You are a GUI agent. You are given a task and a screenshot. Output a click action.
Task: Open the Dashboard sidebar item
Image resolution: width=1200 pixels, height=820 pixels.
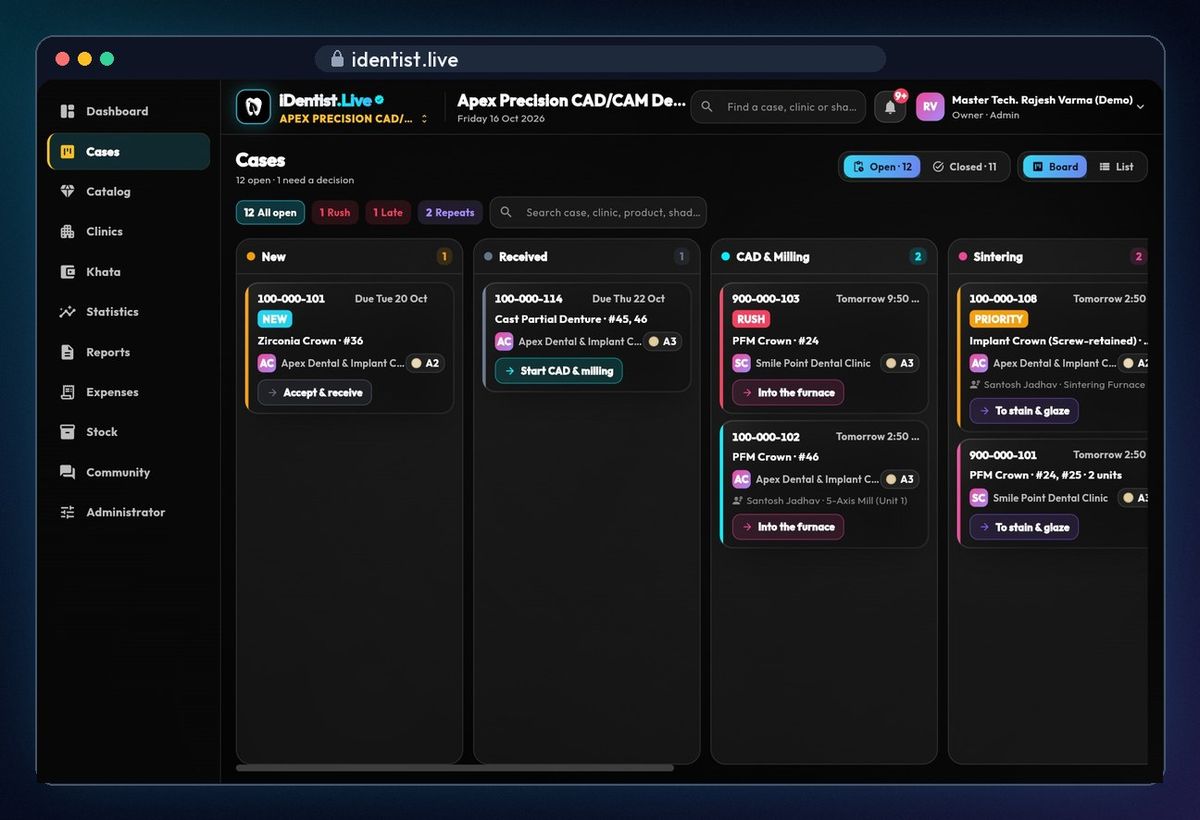pos(128,111)
